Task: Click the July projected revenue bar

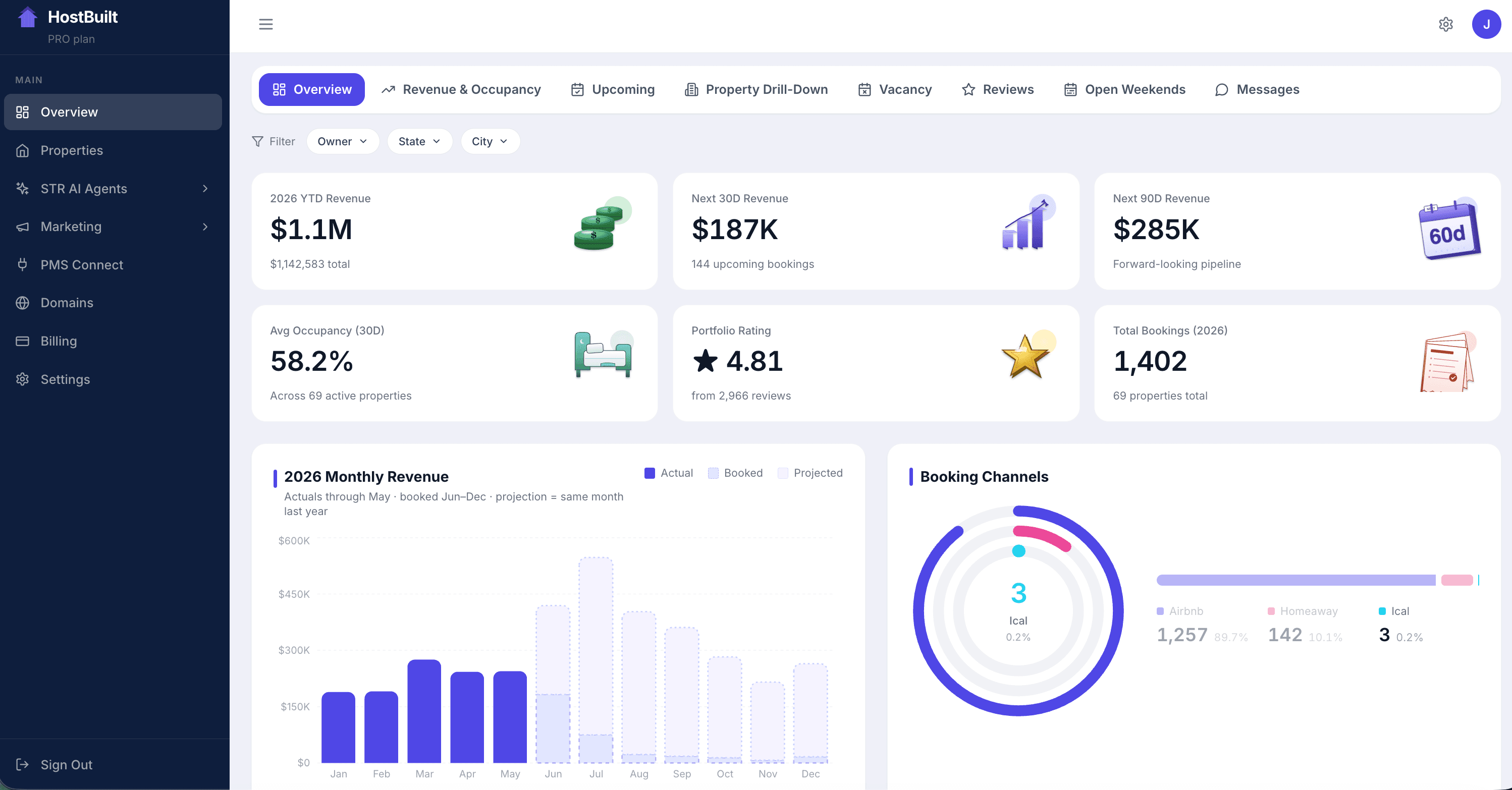Action: pos(596,646)
